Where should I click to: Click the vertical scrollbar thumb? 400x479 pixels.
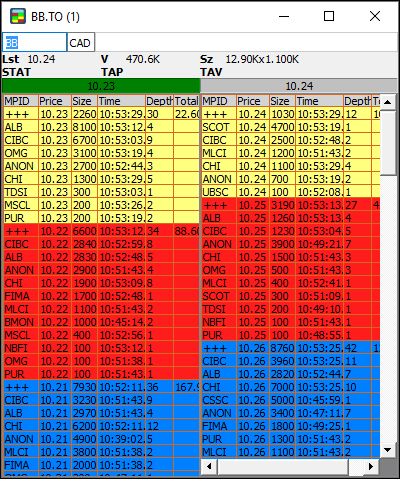(387, 143)
